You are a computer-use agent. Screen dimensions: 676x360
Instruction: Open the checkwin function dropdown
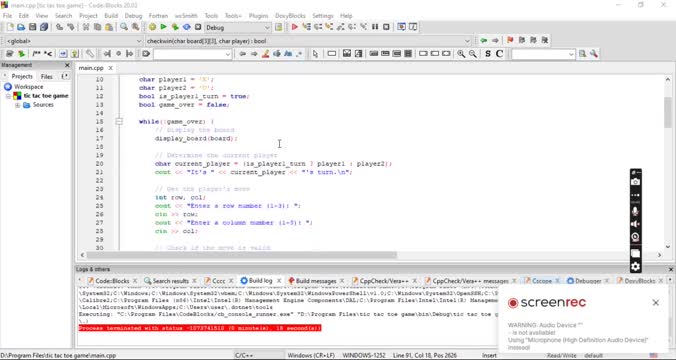pyautogui.click(x=467, y=41)
